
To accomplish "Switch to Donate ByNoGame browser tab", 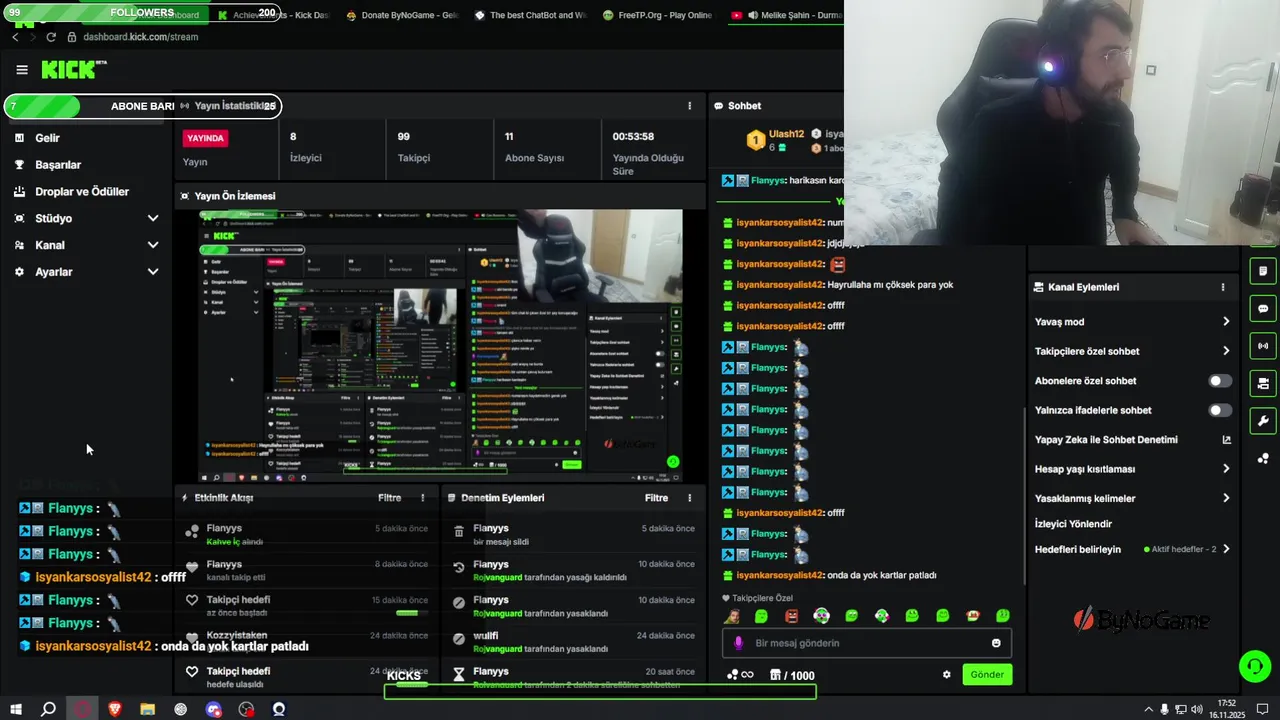I will (x=402, y=15).
